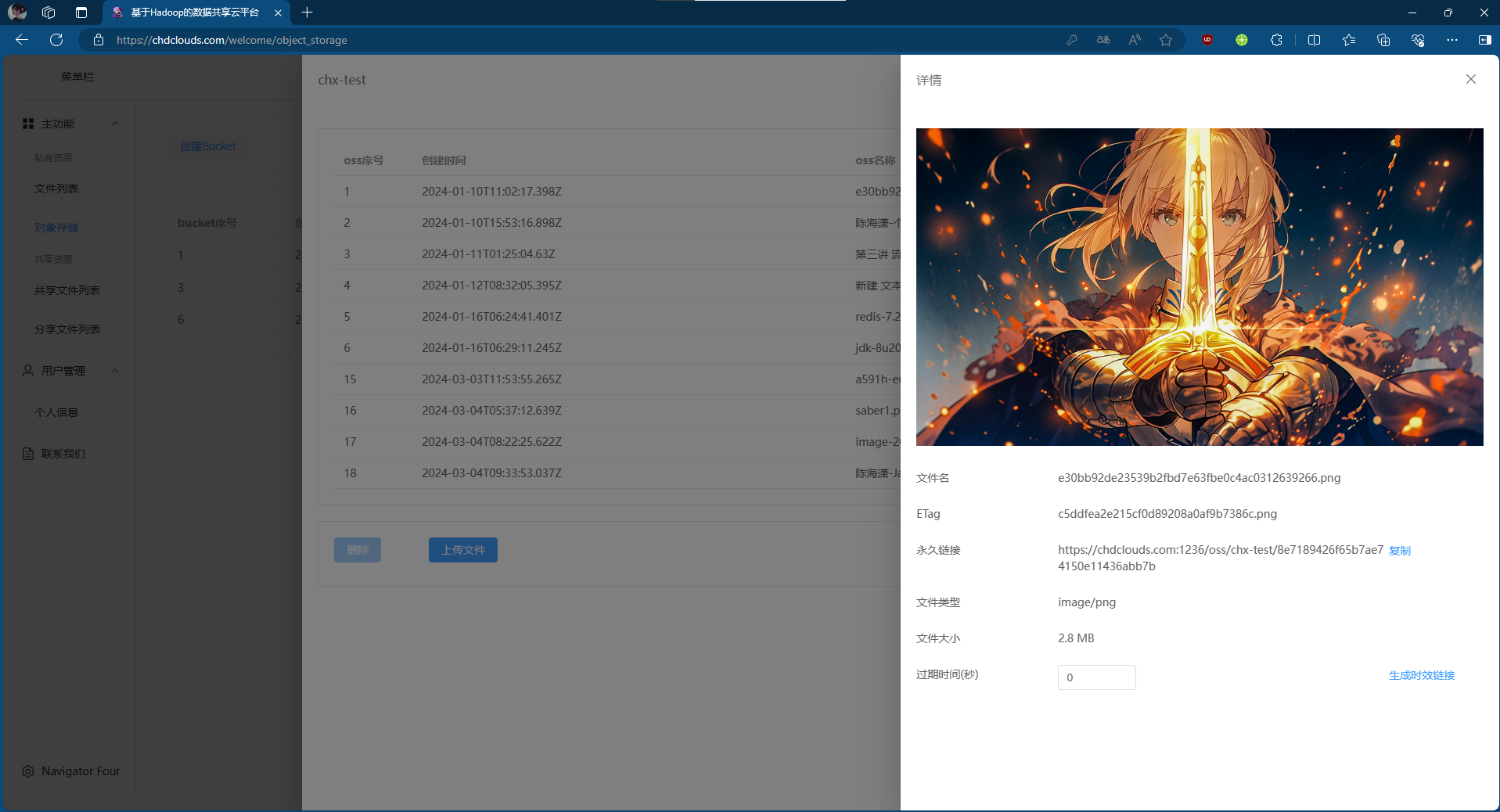Select row with 2024-03-04T05:37:12.639Z
The height and width of the screenshot is (812, 1500).
(617, 411)
